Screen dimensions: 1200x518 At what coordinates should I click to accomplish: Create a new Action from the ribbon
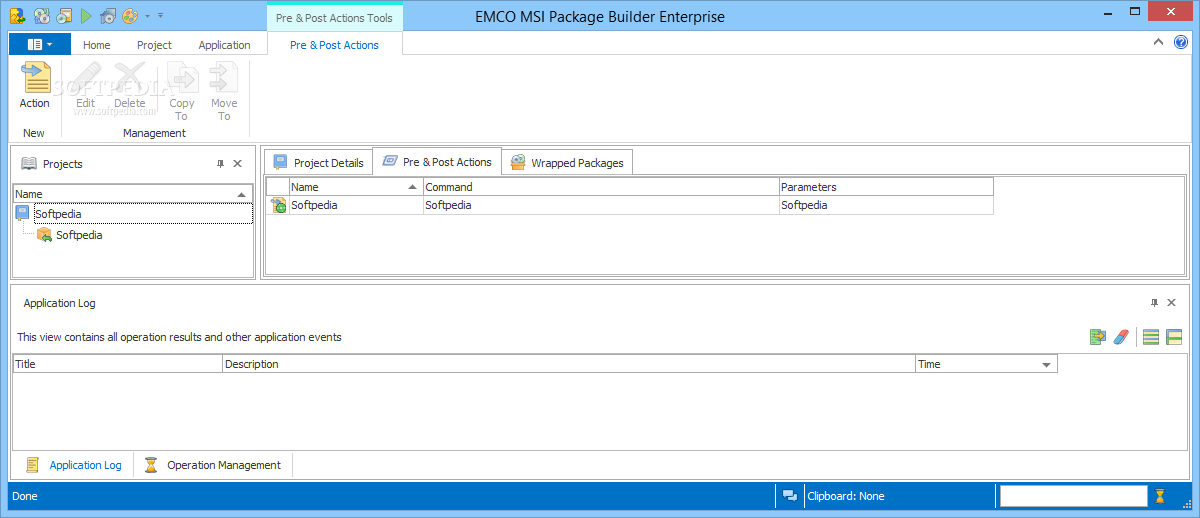pyautogui.click(x=35, y=86)
